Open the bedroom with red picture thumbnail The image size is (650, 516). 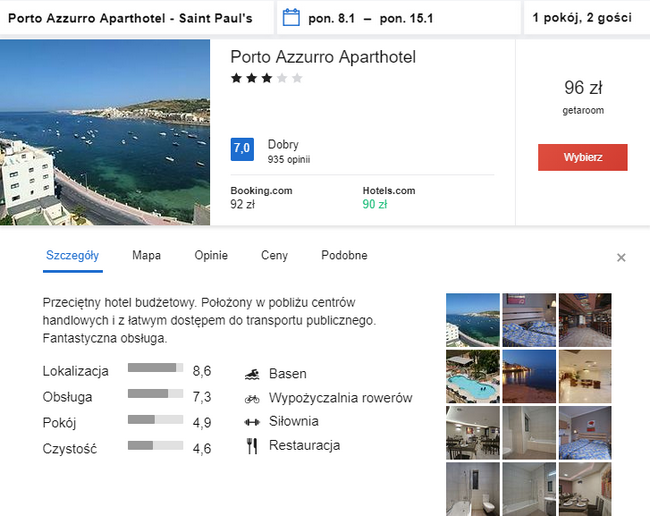click(x=585, y=433)
